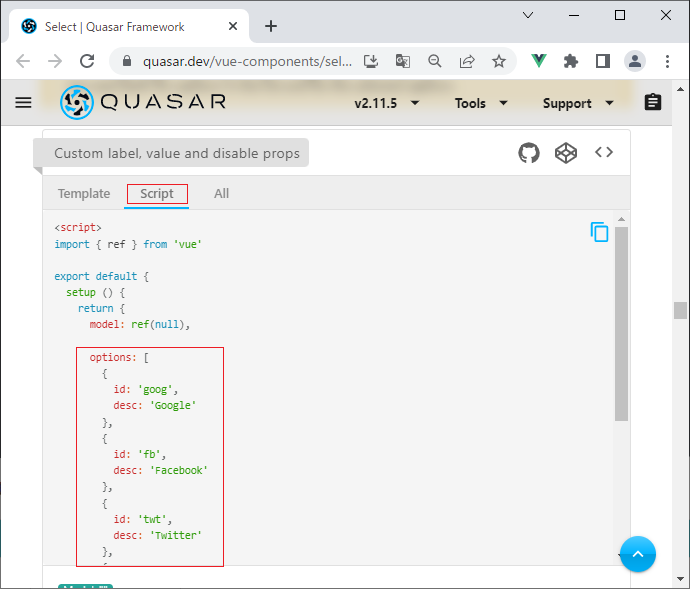The width and height of the screenshot is (690, 589).
Task: Toggle the browser side panel
Action: 603,61
